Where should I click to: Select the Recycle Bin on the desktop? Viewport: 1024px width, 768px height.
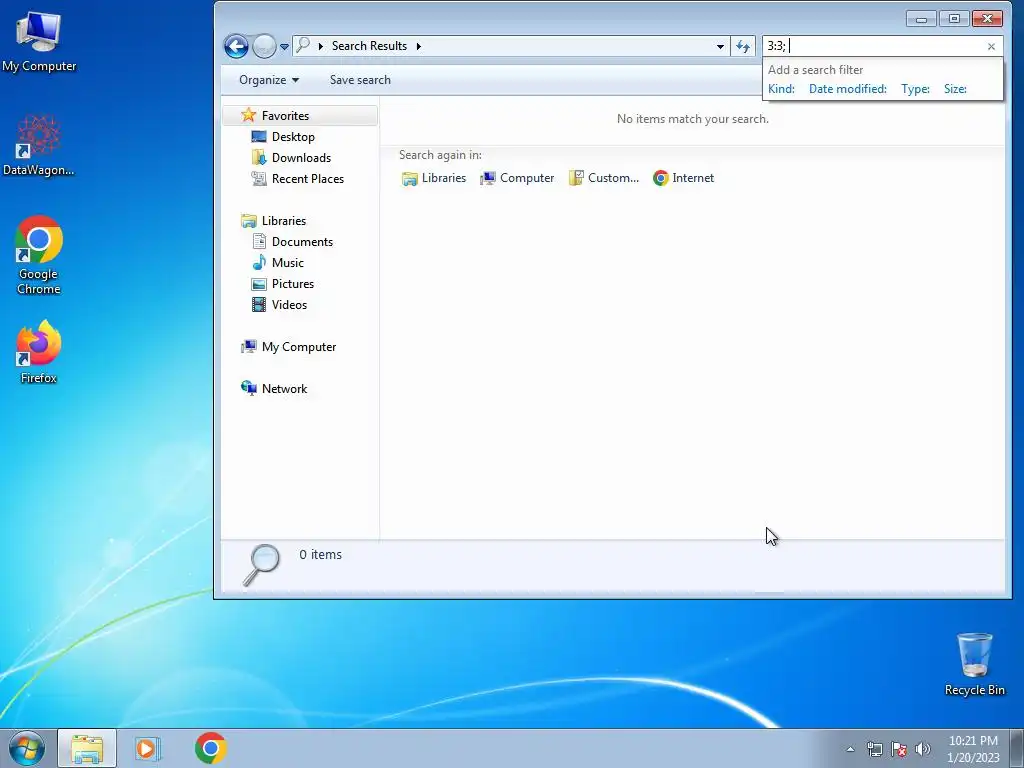click(974, 664)
